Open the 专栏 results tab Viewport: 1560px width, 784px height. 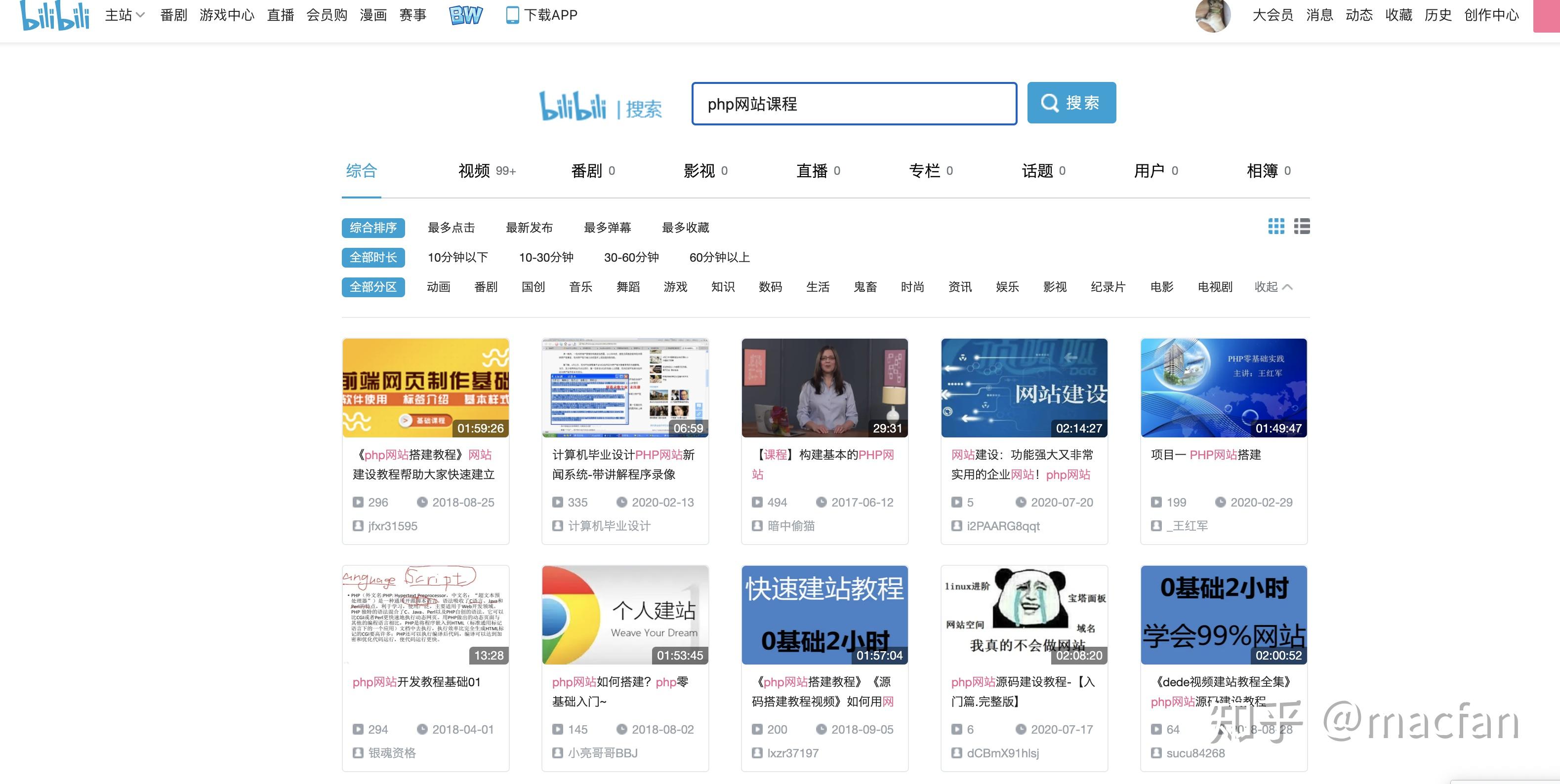point(930,171)
